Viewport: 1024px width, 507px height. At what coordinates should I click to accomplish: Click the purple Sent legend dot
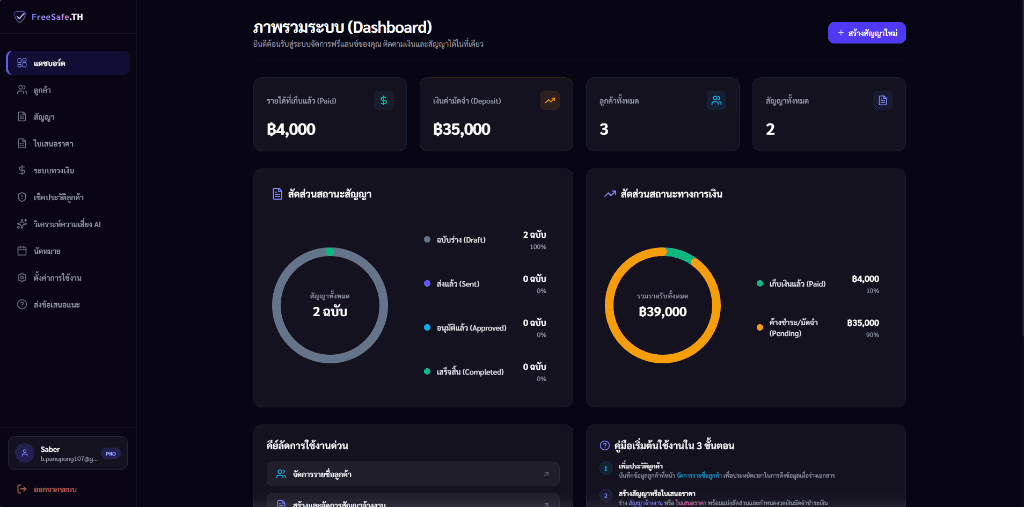coord(427,284)
